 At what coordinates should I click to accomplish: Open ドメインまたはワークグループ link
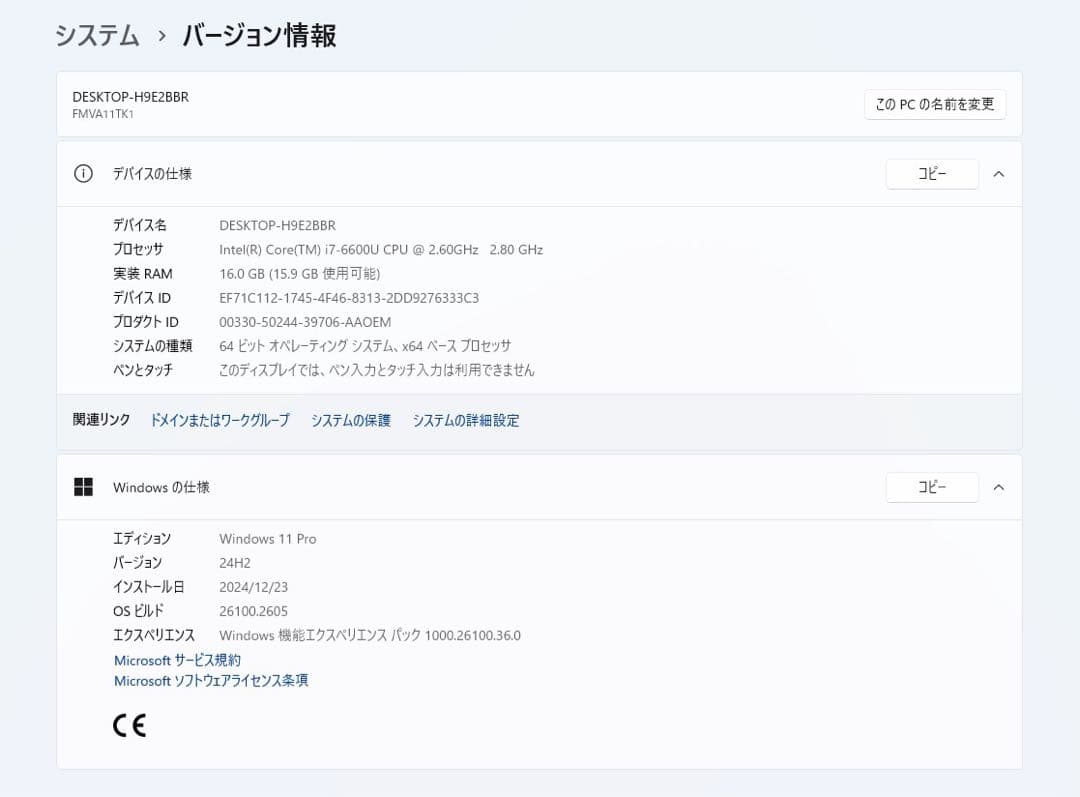point(219,420)
